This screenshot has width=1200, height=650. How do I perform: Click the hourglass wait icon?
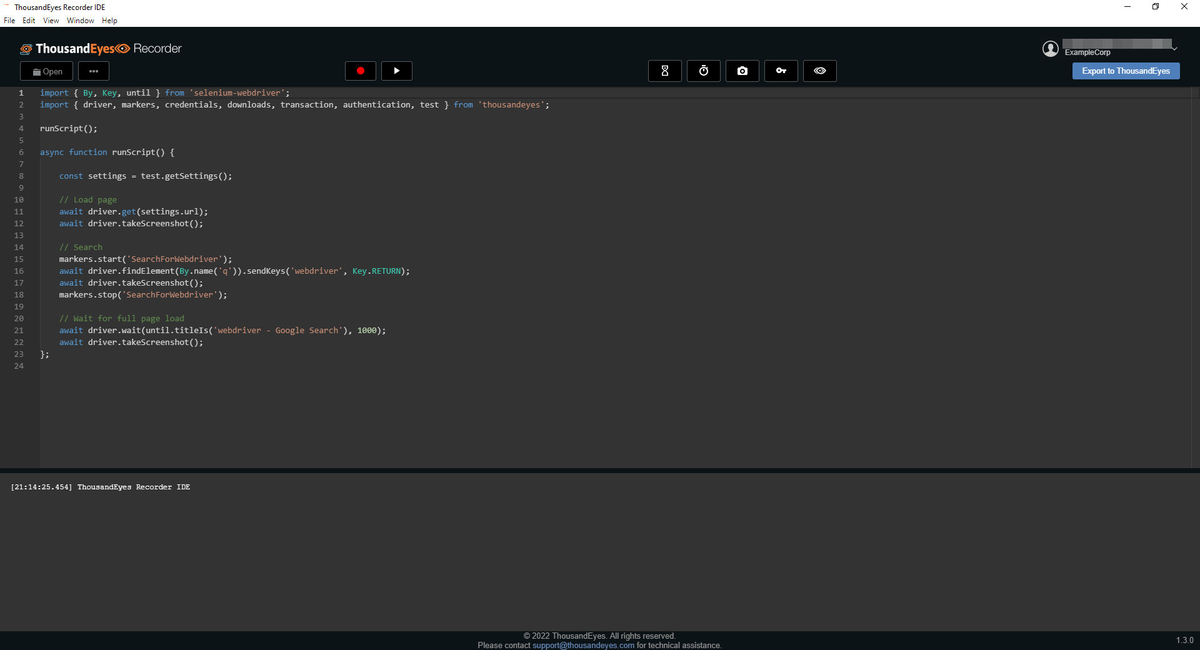[x=666, y=71]
